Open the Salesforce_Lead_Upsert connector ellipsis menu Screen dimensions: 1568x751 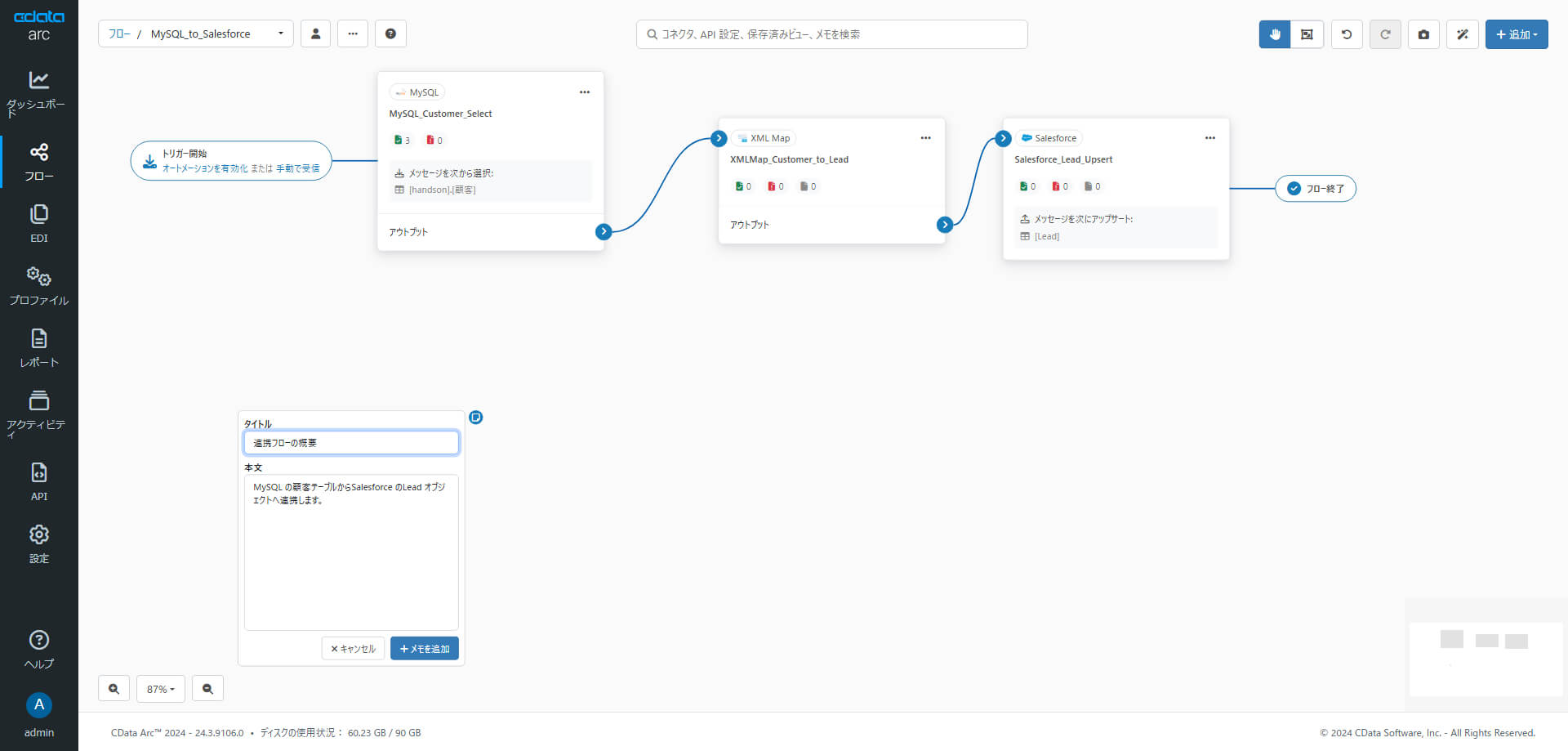click(1209, 138)
